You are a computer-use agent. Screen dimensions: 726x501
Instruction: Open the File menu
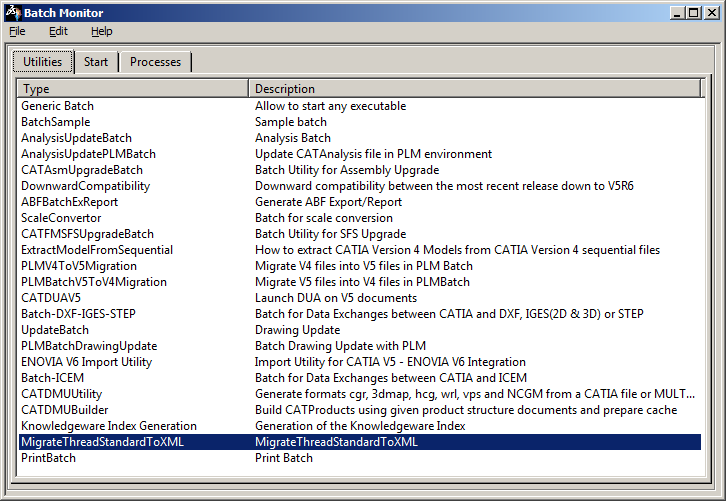click(17, 31)
